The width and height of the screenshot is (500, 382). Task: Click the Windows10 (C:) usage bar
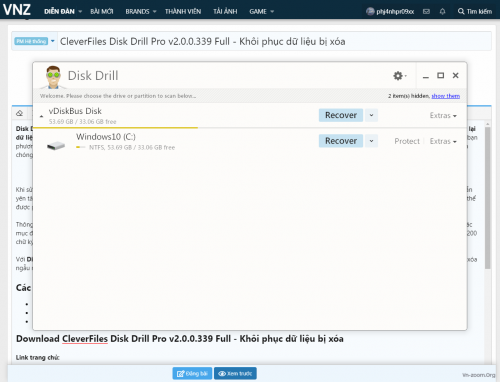81,147
